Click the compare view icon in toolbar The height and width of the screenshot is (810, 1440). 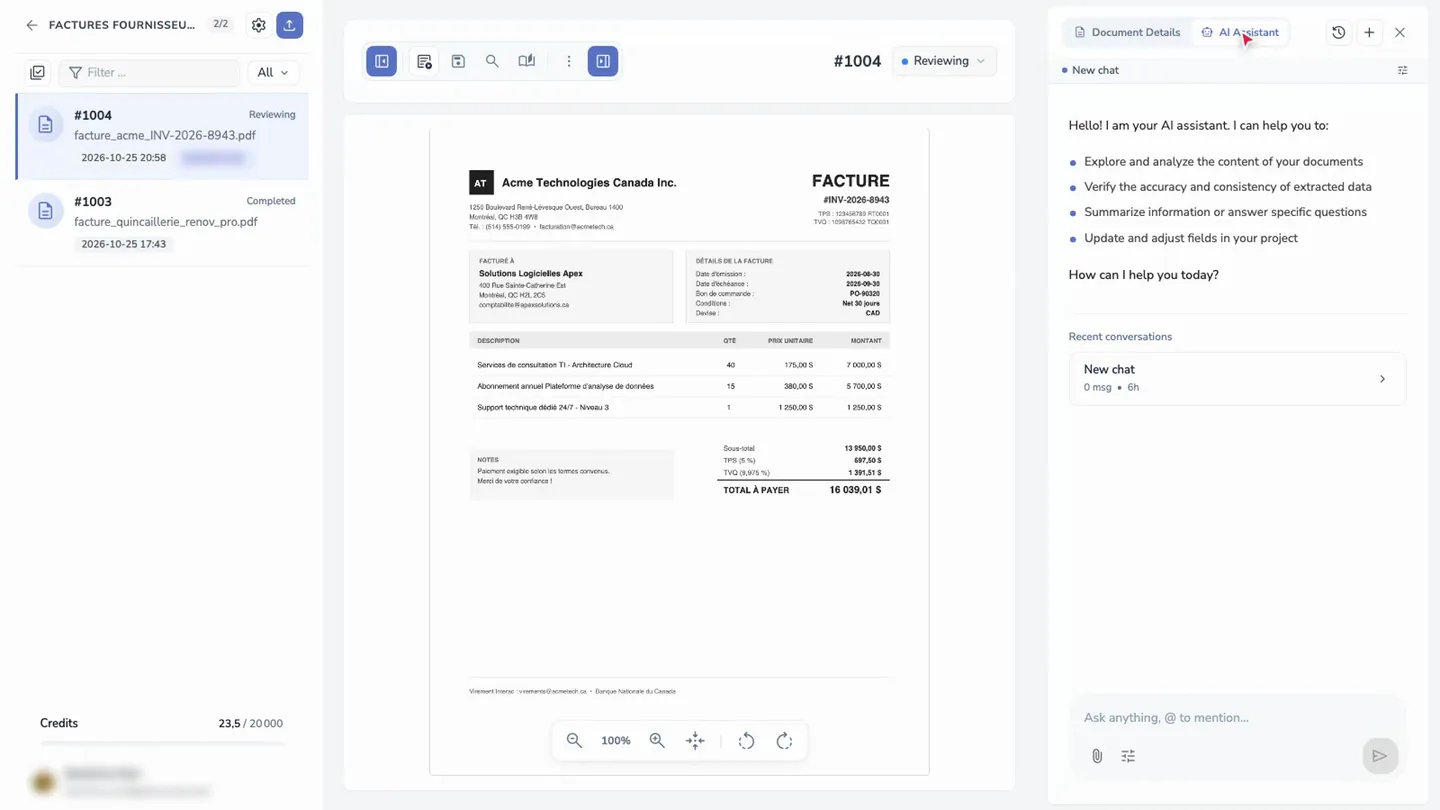(x=527, y=61)
